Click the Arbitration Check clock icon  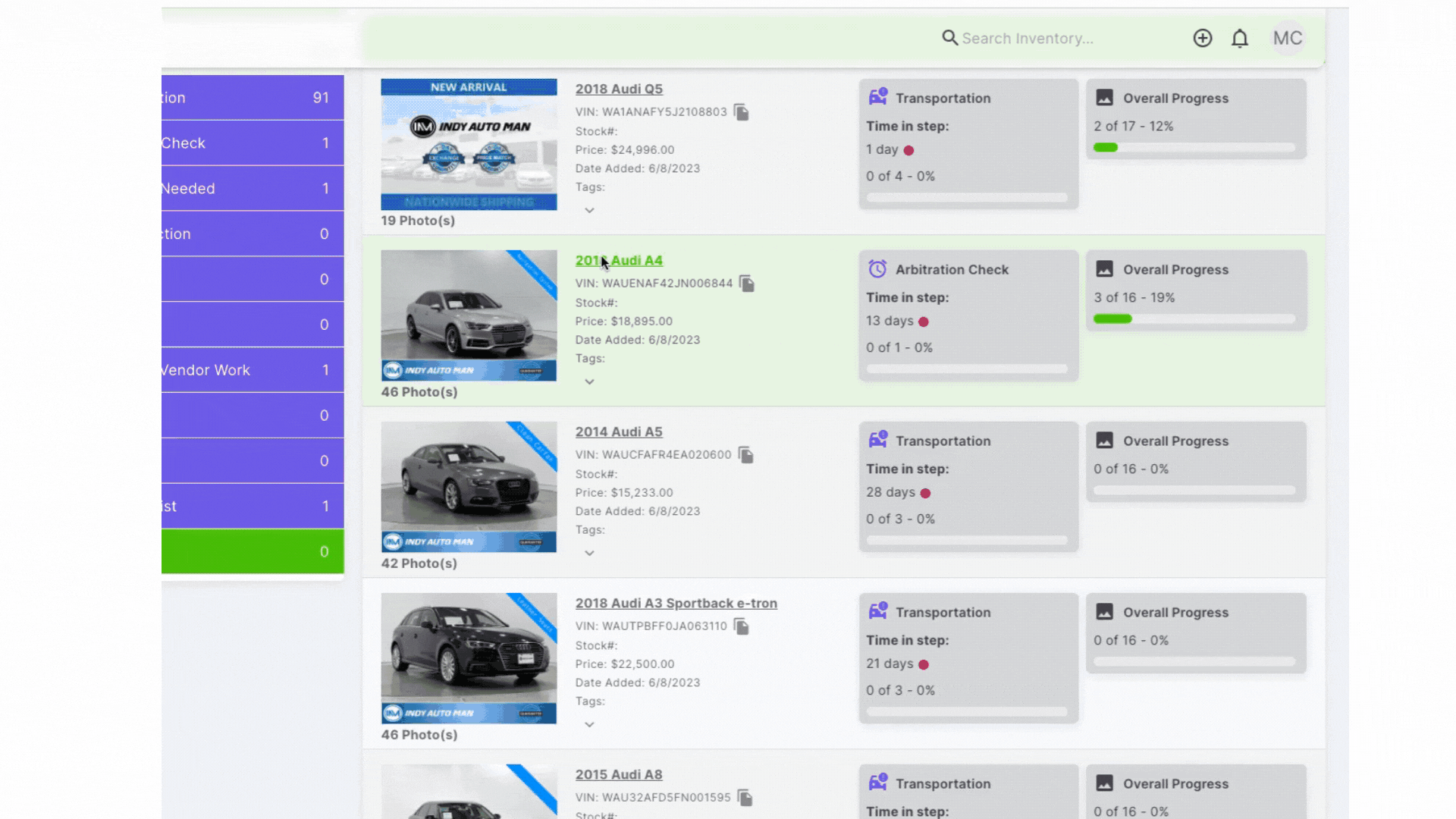coord(877,269)
